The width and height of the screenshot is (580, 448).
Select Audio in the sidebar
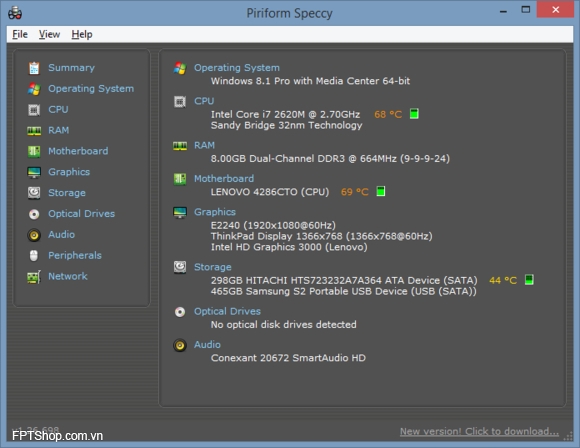coord(61,235)
